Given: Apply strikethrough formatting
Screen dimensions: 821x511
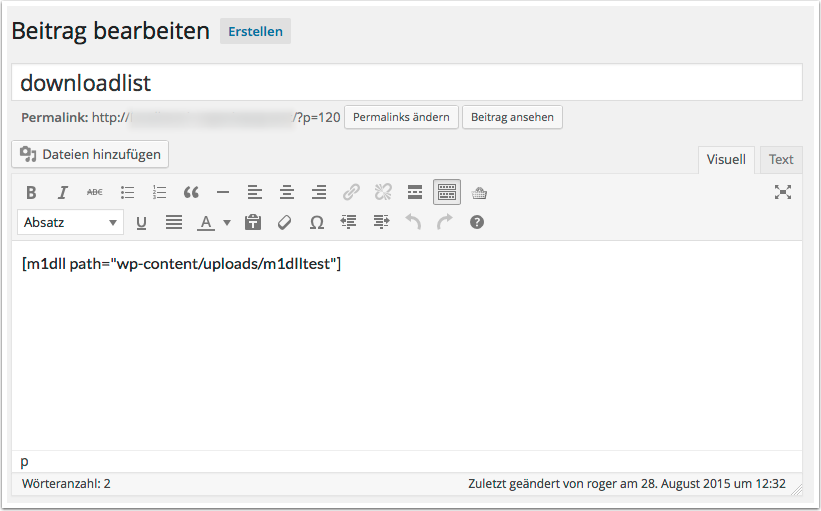Looking at the screenshot, I should pos(95,193).
